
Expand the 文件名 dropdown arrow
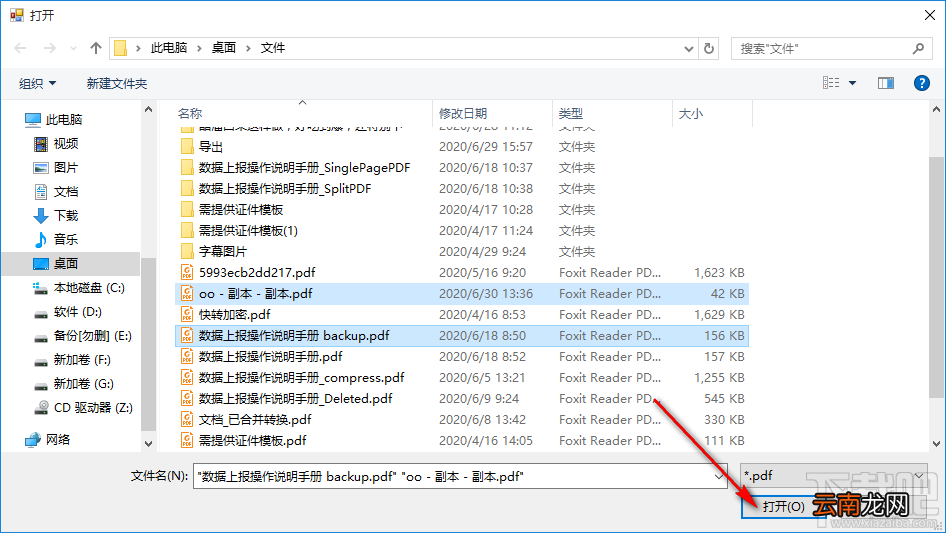(x=719, y=476)
